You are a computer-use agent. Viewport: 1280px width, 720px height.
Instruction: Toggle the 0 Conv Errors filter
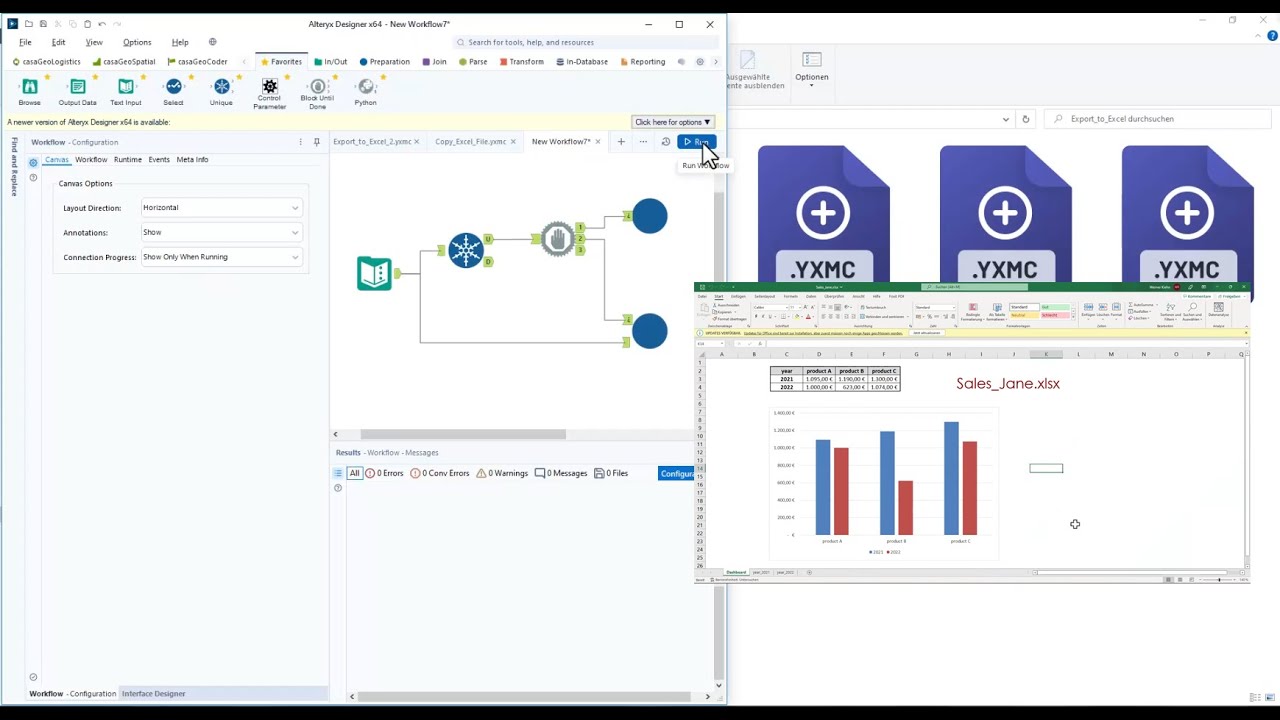pyautogui.click(x=440, y=473)
